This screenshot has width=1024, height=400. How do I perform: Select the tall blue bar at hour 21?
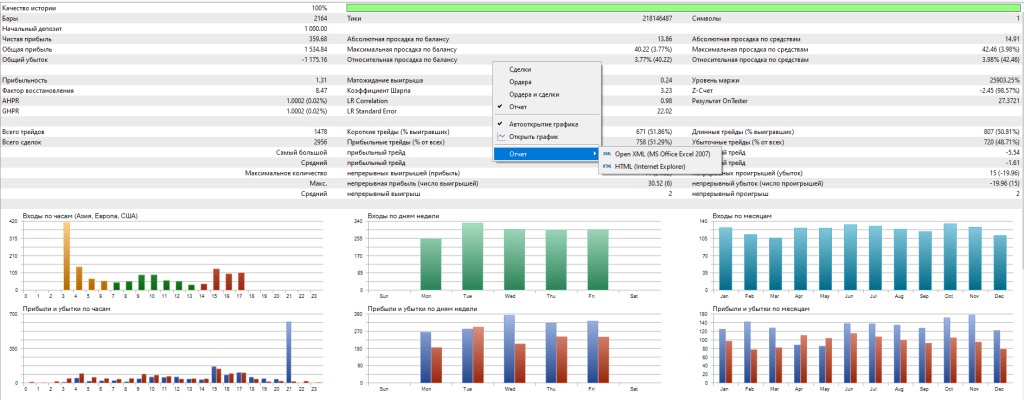coord(289,351)
